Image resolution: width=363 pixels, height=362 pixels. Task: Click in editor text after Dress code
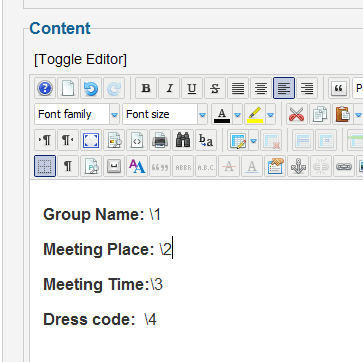pos(151,319)
